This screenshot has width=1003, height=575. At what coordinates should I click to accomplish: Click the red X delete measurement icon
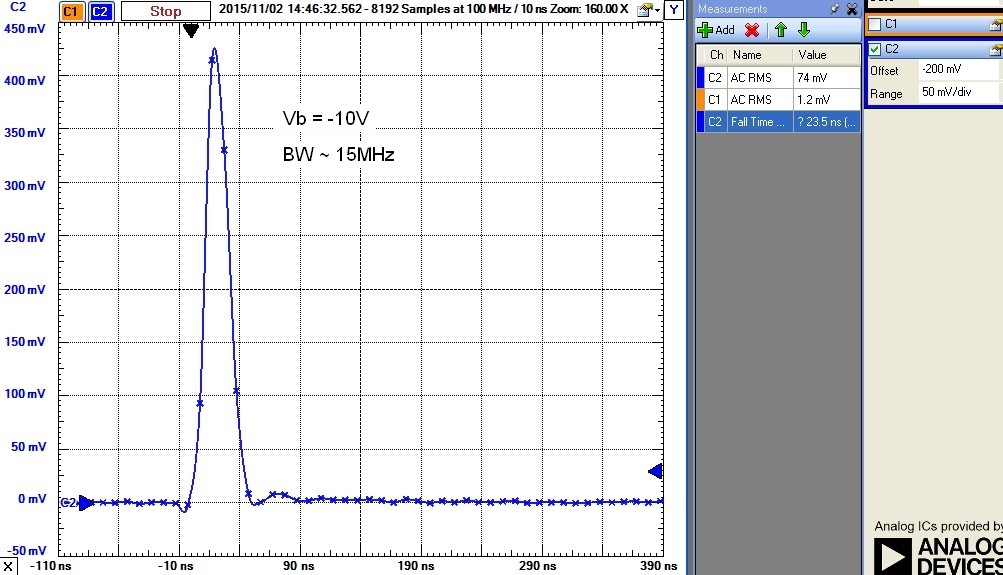click(752, 30)
